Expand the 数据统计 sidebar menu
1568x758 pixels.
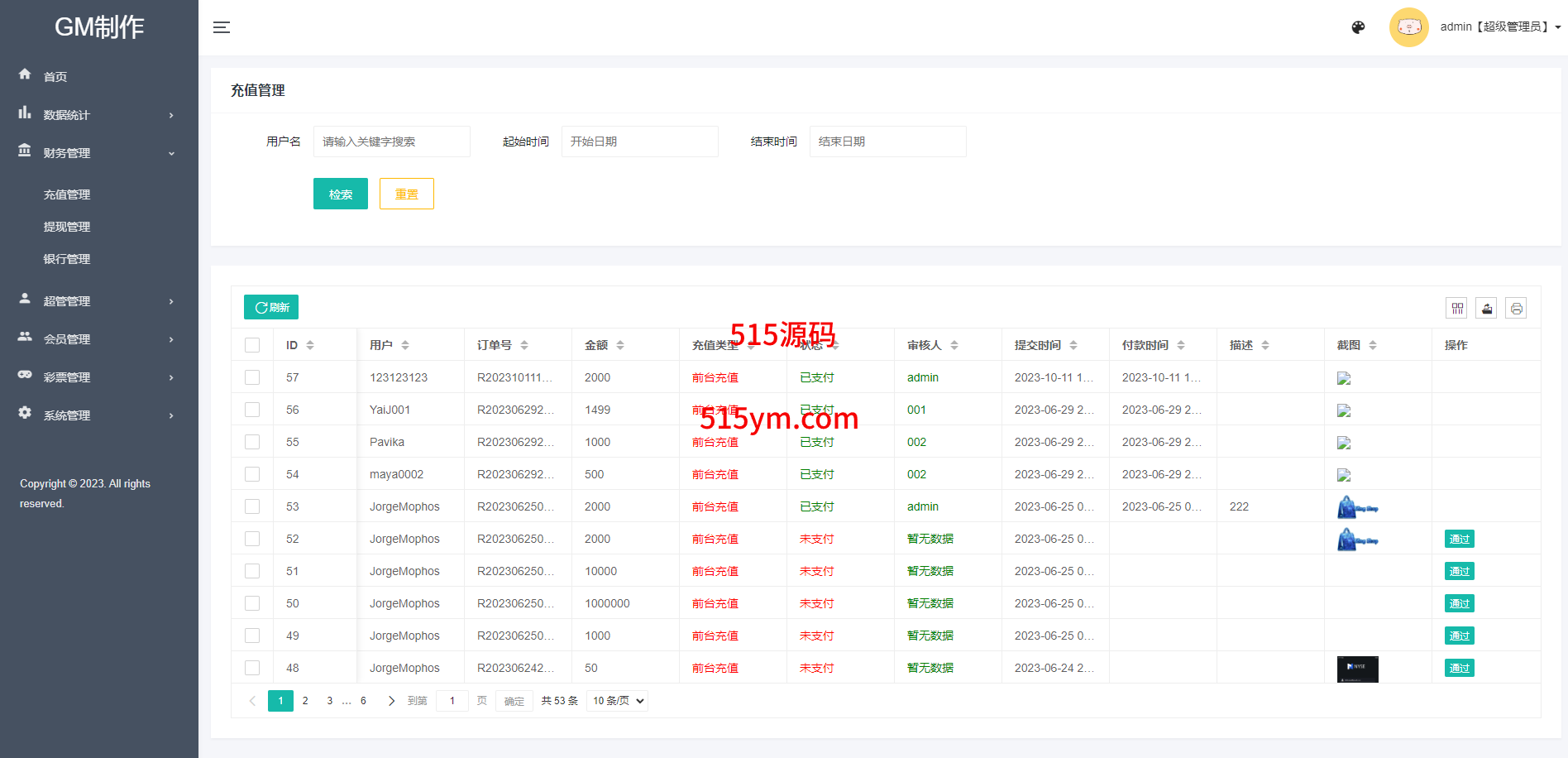coord(99,115)
